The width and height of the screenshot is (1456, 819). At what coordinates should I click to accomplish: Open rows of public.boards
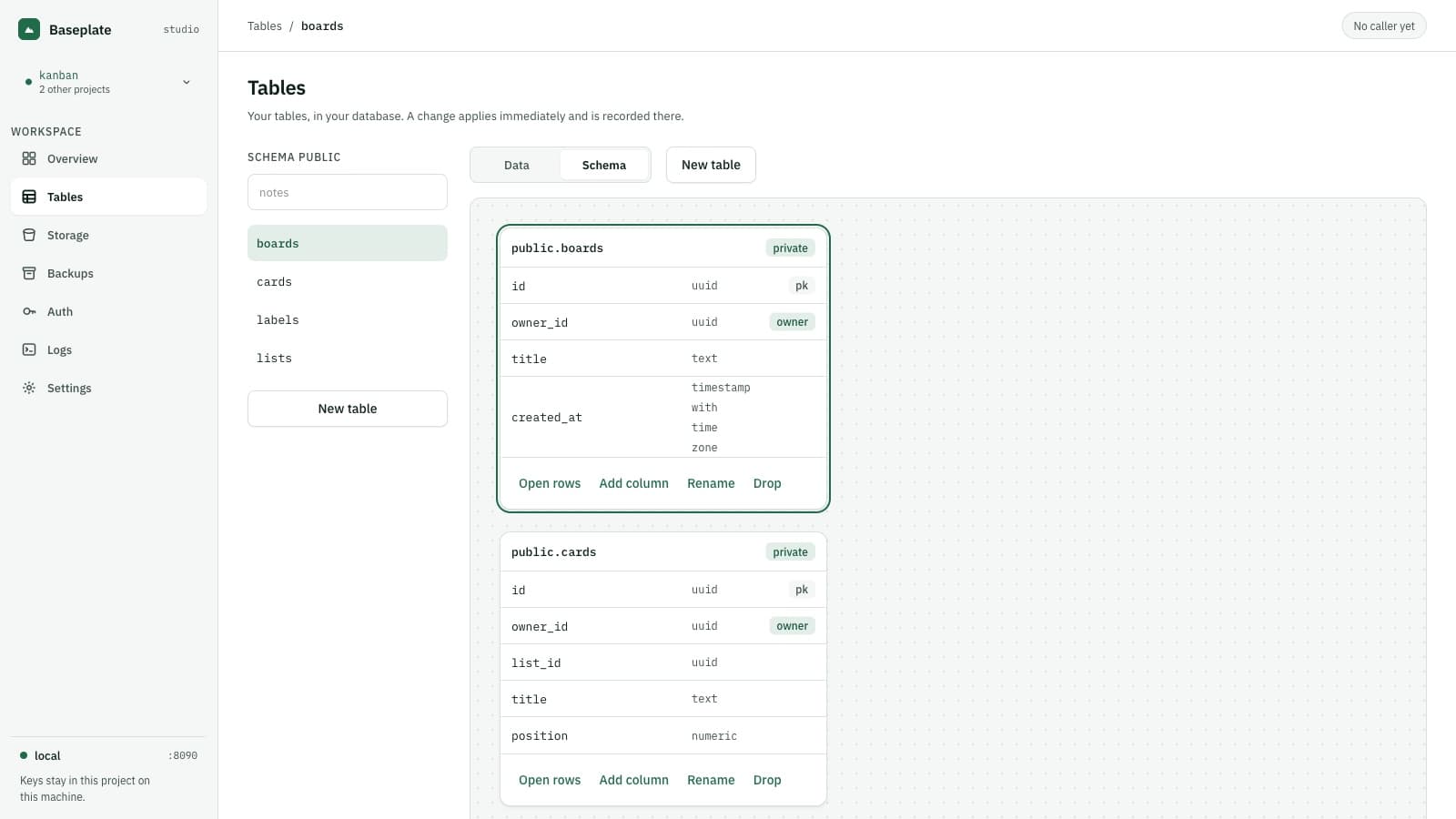click(550, 483)
